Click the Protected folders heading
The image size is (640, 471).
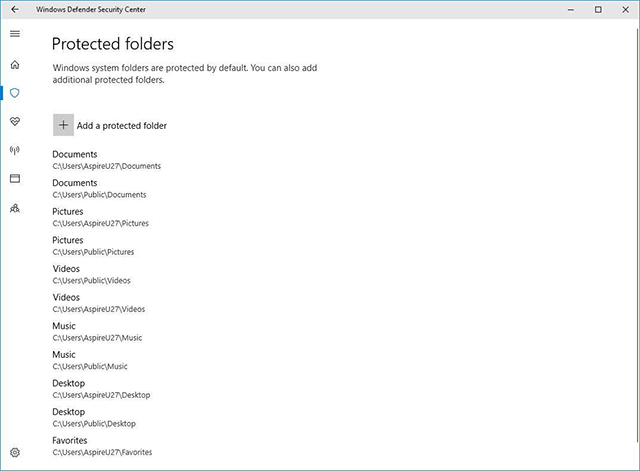113,44
